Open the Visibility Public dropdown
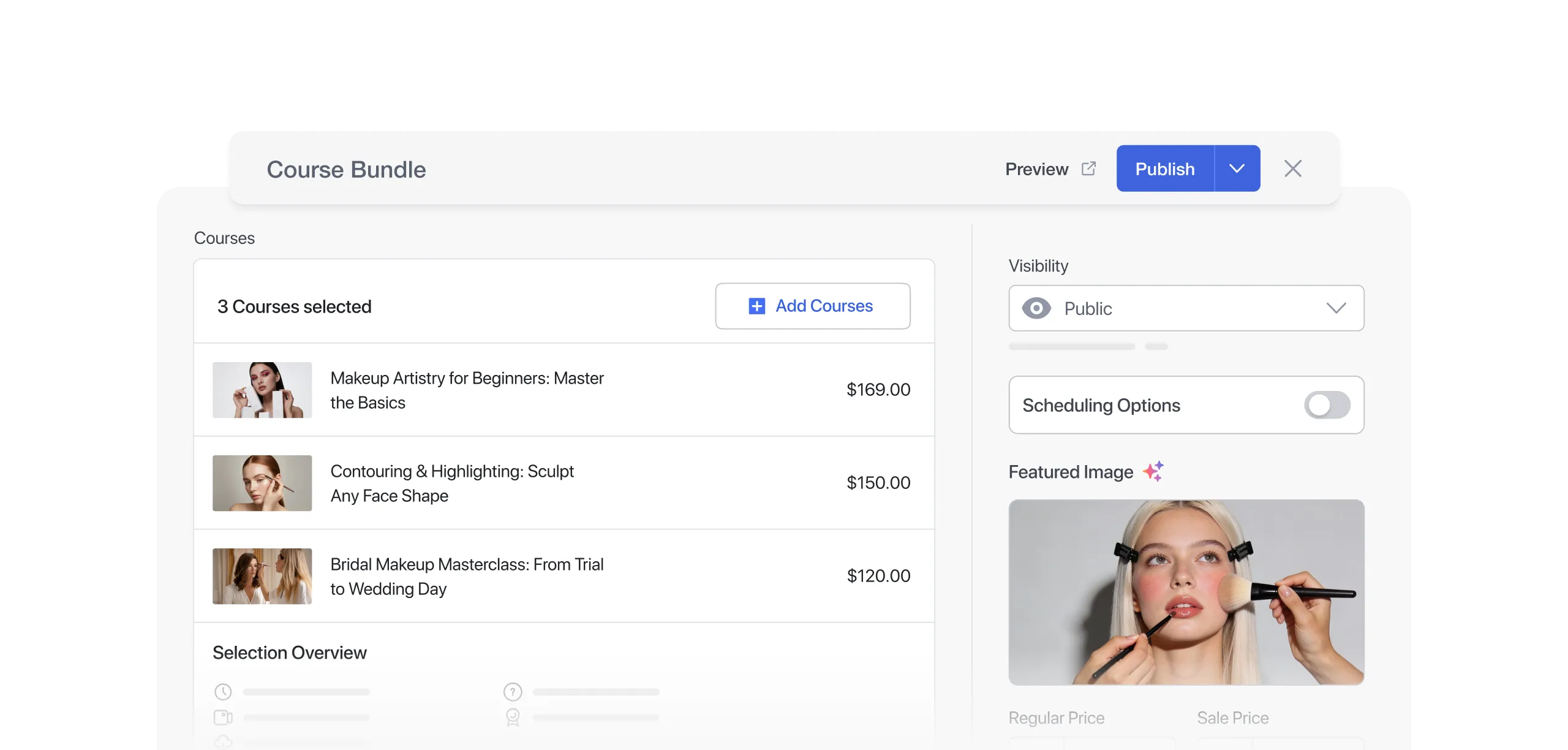This screenshot has height=750, width=1568. coord(1186,308)
